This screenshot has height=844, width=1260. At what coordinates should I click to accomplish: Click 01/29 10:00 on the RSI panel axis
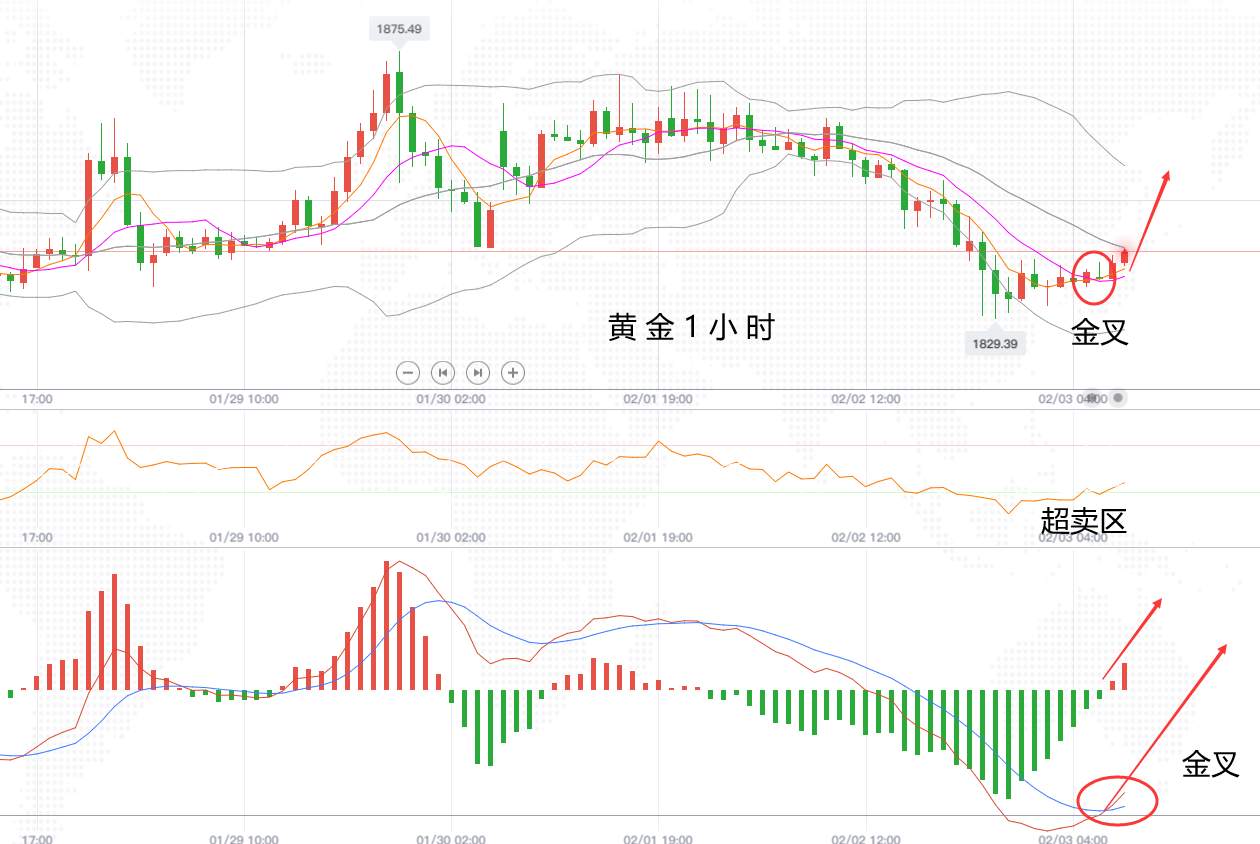click(x=244, y=537)
